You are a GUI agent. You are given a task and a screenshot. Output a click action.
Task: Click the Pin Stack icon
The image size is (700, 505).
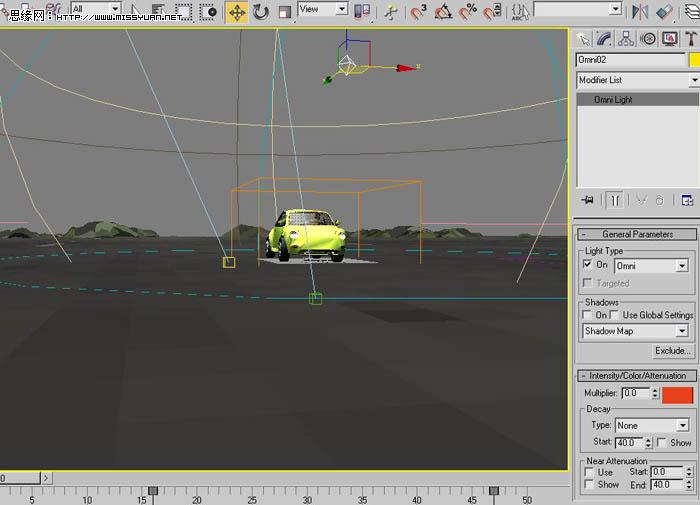pos(588,200)
